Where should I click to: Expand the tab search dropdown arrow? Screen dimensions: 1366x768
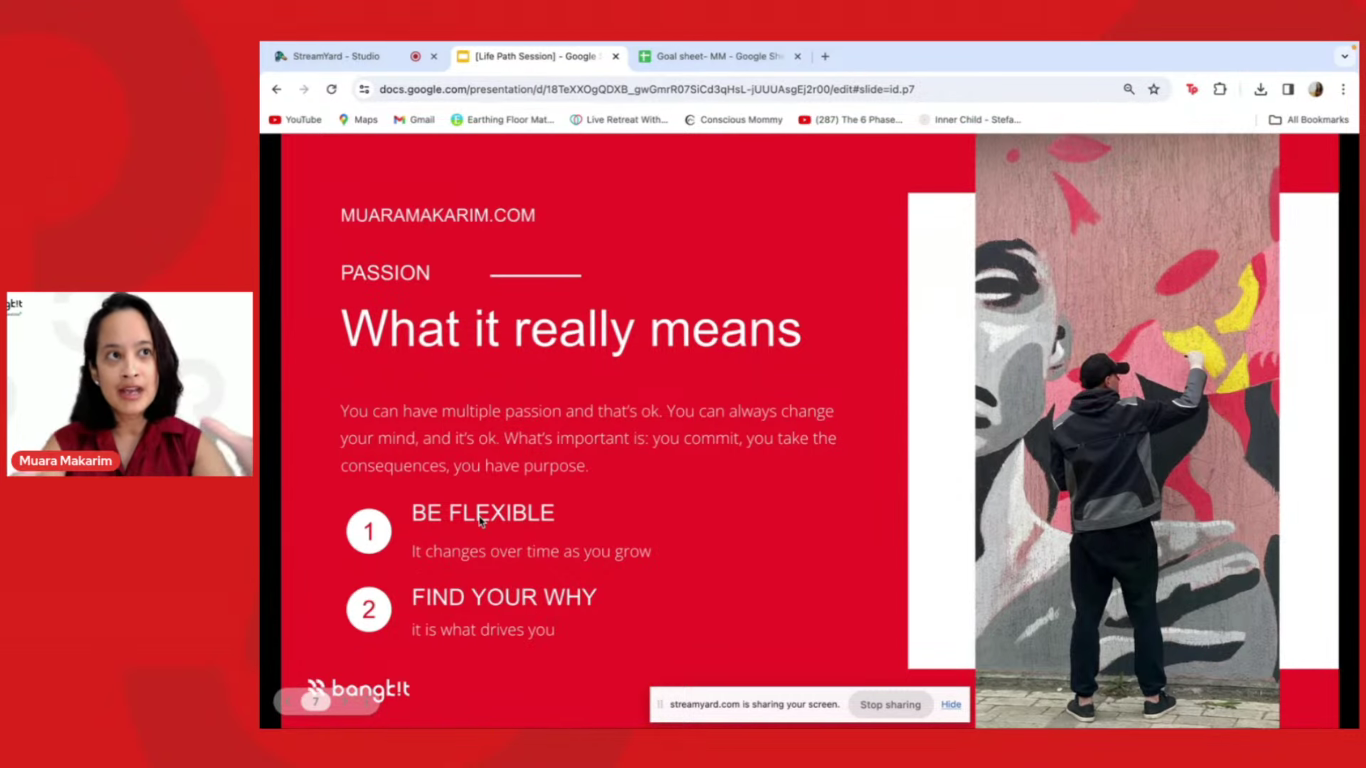tap(1345, 57)
